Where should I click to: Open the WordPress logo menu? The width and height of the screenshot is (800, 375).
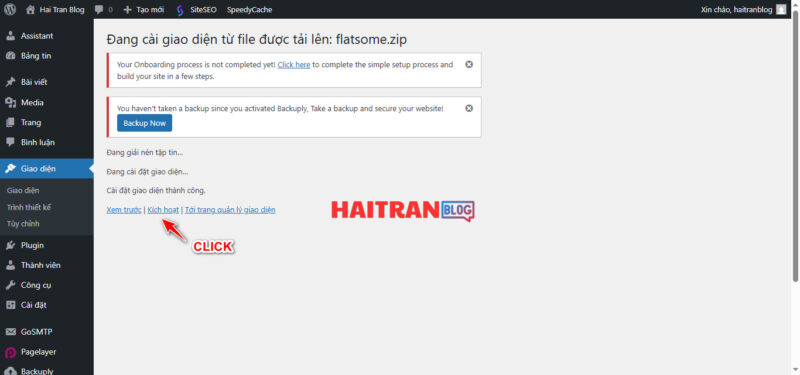pos(10,10)
